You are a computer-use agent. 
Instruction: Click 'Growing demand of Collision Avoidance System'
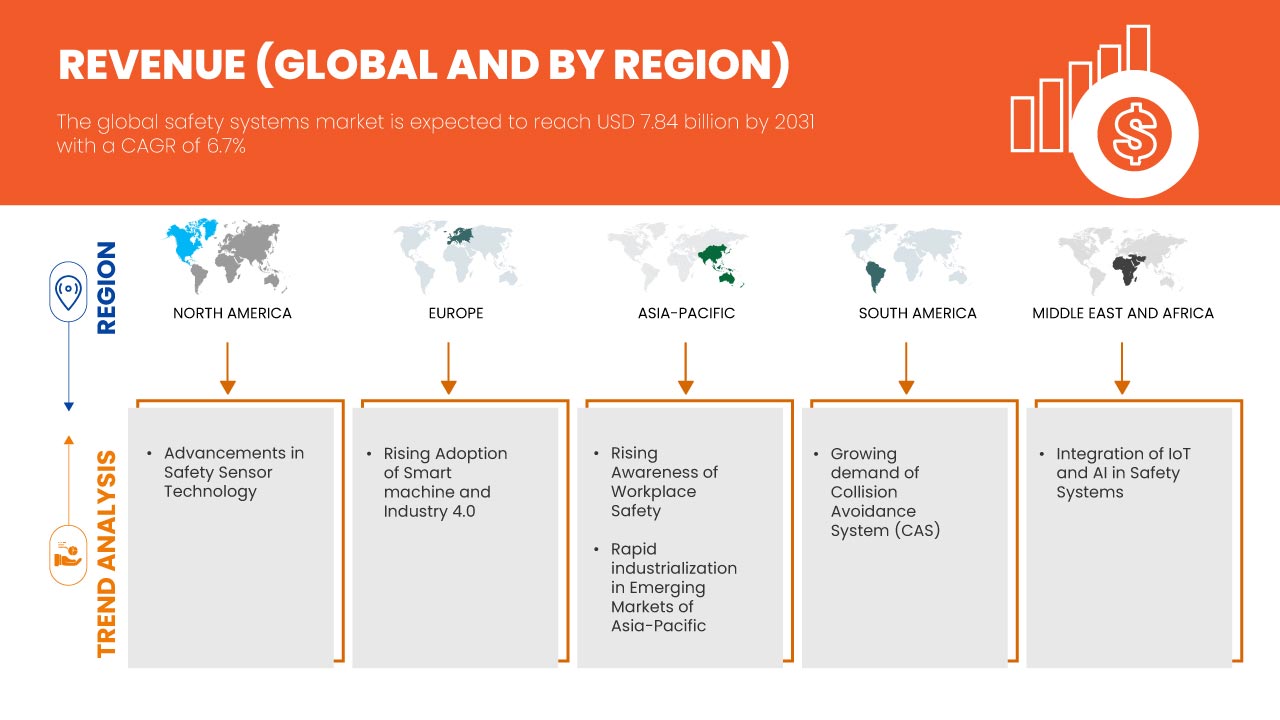tap(885, 492)
